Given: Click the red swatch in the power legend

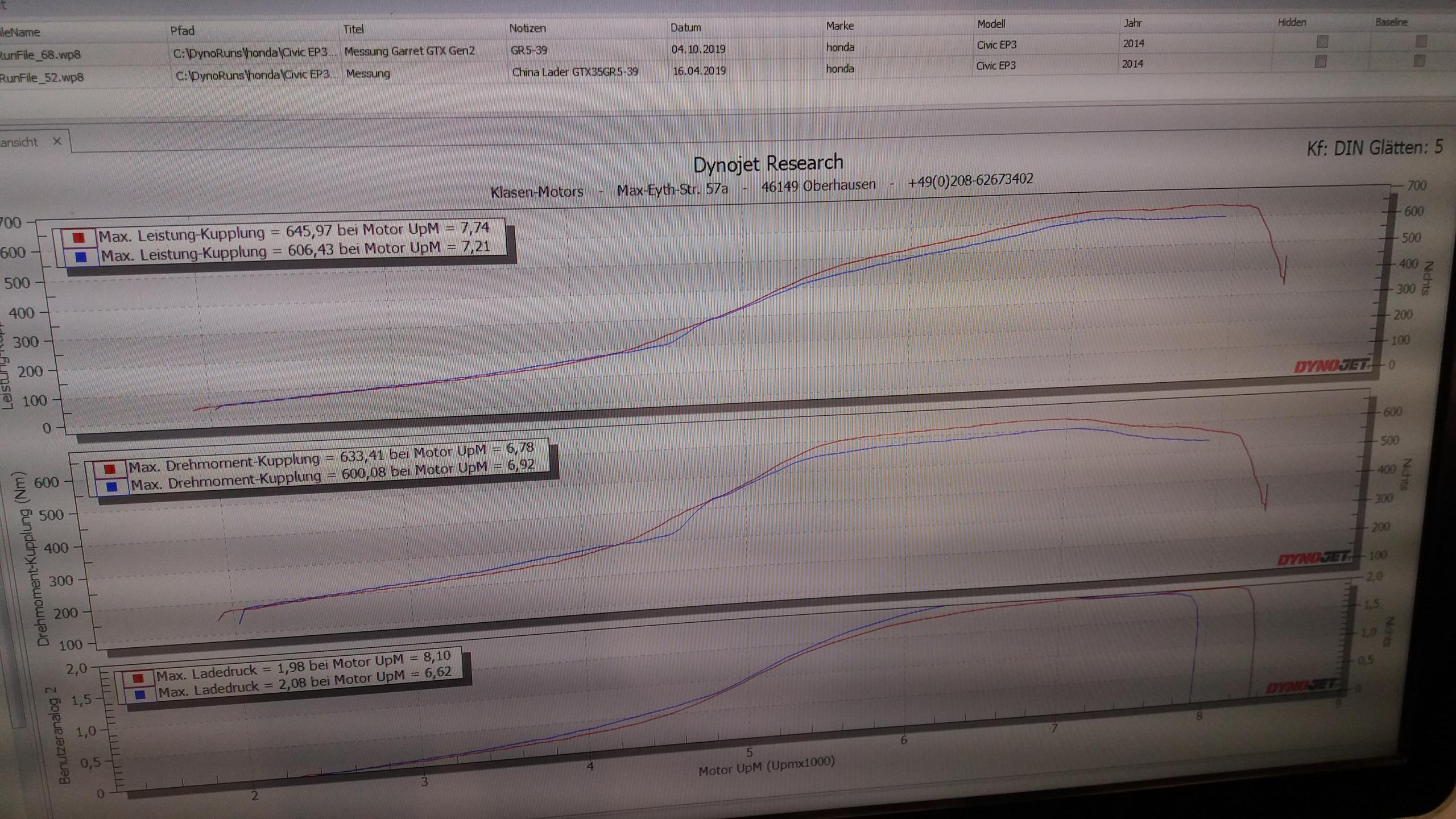Looking at the screenshot, I should click(x=78, y=238).
